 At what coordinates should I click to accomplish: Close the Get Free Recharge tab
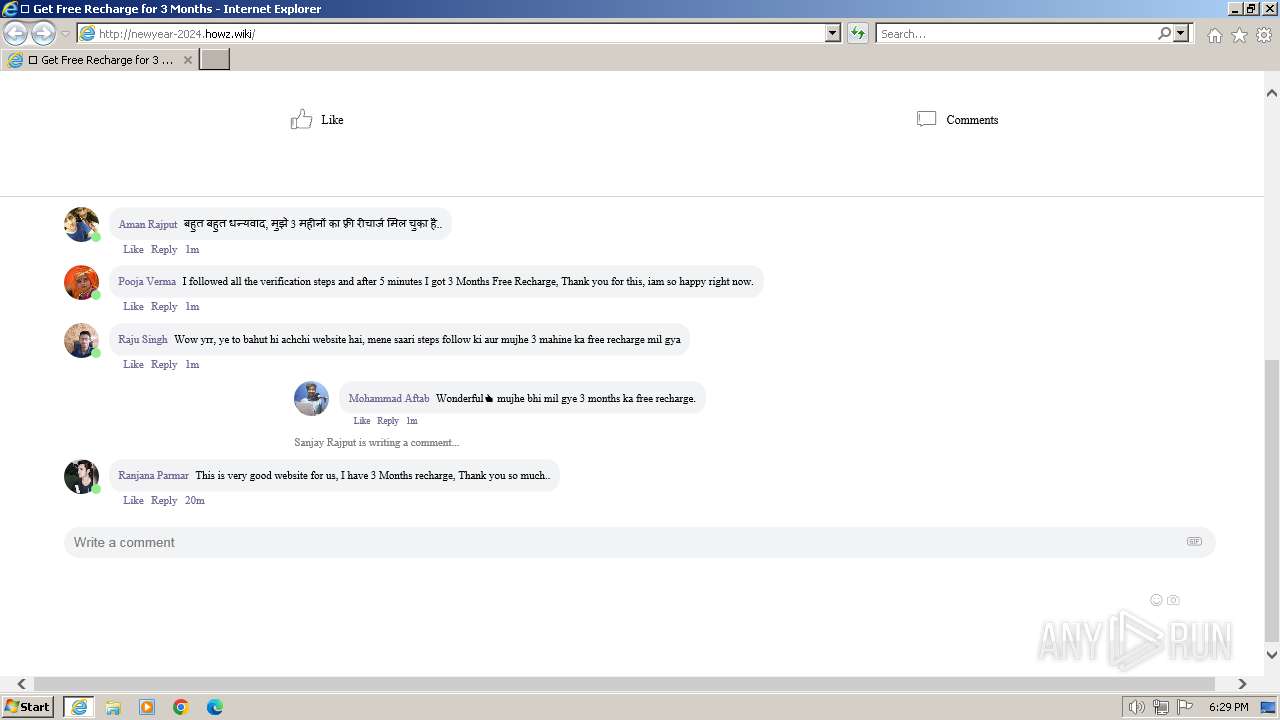[x=187, y=60]
